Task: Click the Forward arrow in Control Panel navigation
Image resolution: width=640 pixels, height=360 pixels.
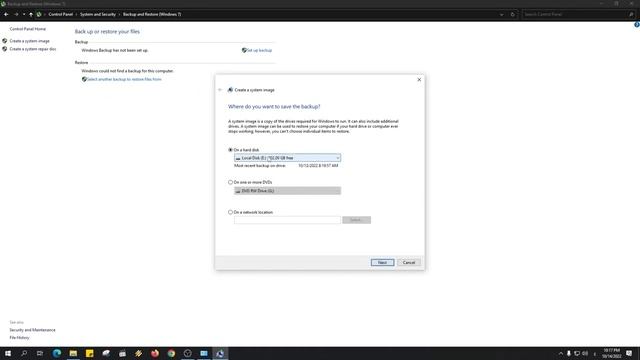Action: coord(16,14)
